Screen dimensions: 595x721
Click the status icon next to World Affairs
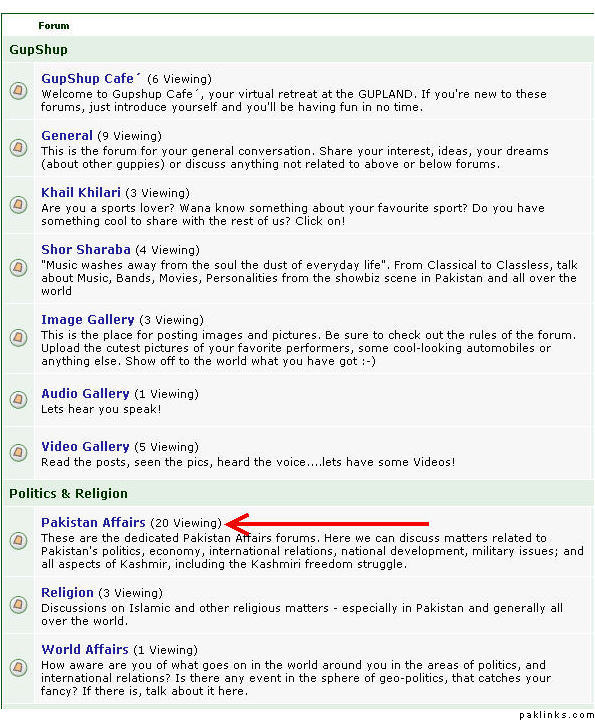click(x=19, y=667)
